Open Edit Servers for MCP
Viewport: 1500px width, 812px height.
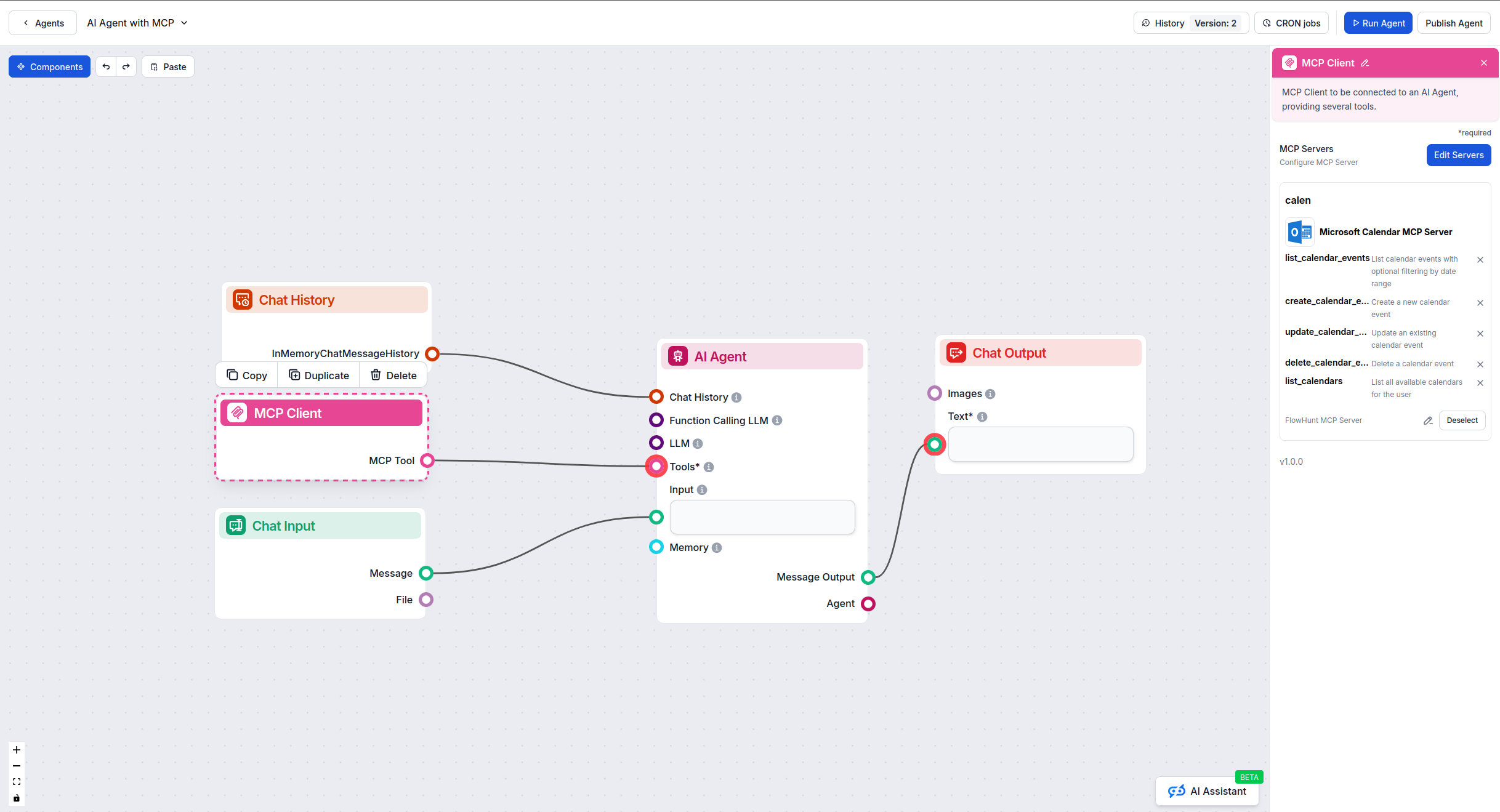click(x=1458, y=155)
